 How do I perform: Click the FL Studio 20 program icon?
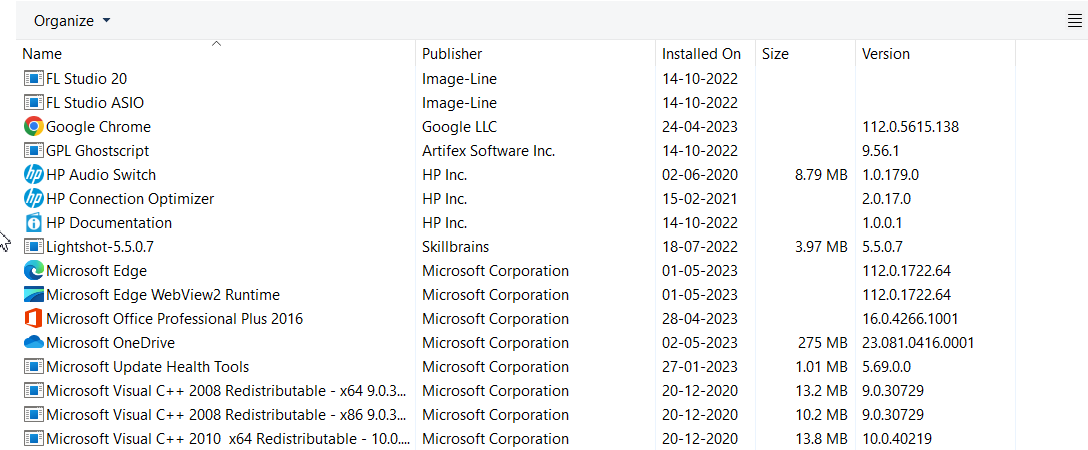[33, 79]
